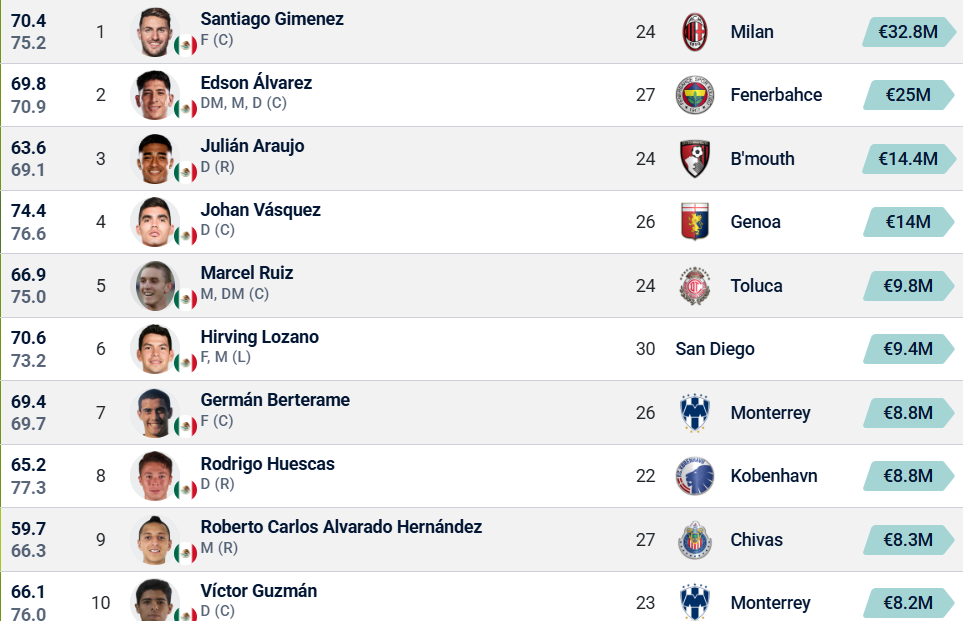965x621 pixels.
Task: Click the €25M market value tag
Action: pos(908,95)
